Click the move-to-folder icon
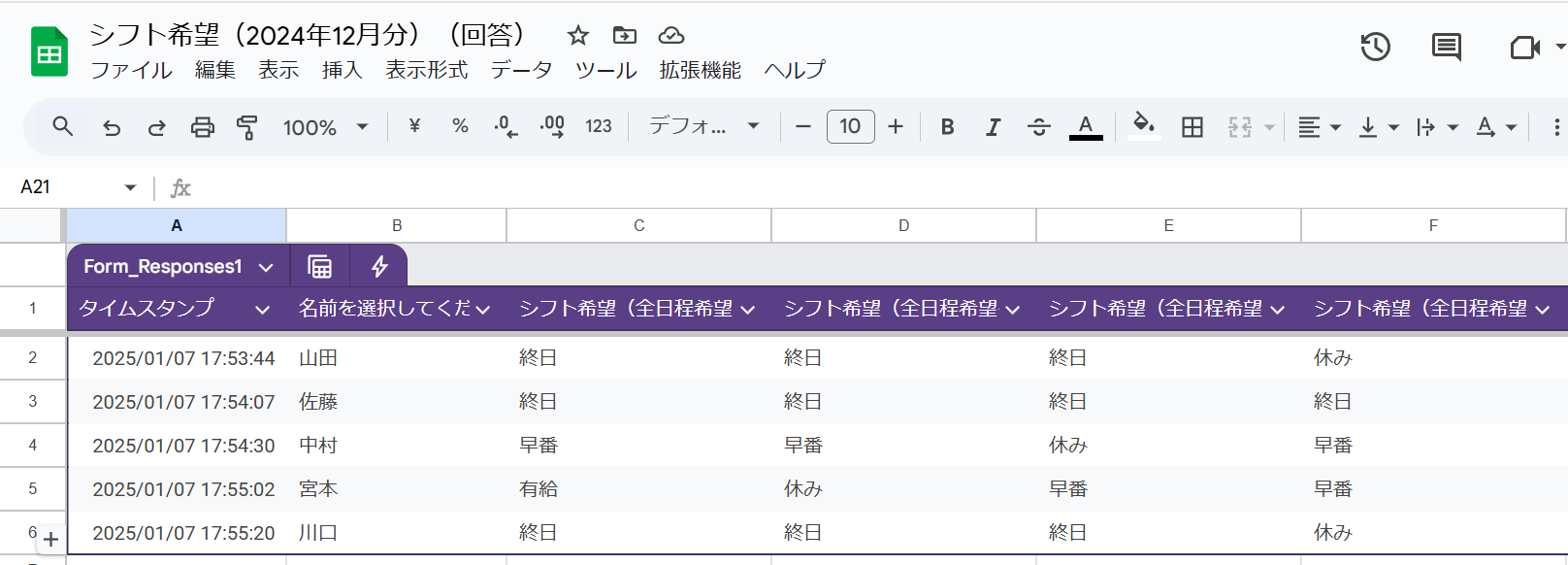The image size is (1568, 565). [x=625, y=36]
